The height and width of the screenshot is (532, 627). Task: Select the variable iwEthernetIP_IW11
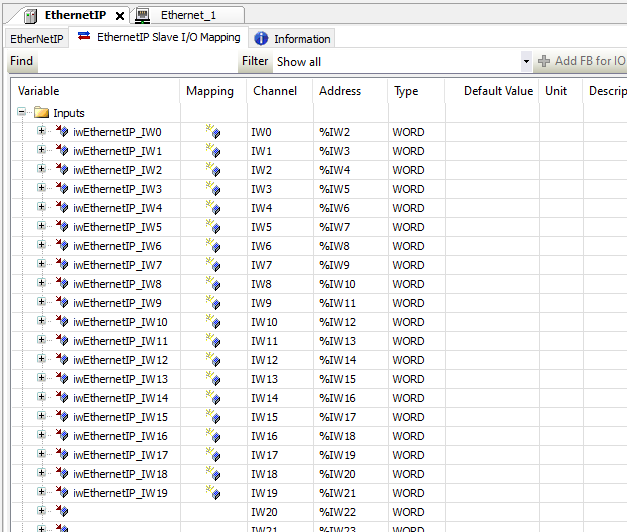[x=120, y=341]
